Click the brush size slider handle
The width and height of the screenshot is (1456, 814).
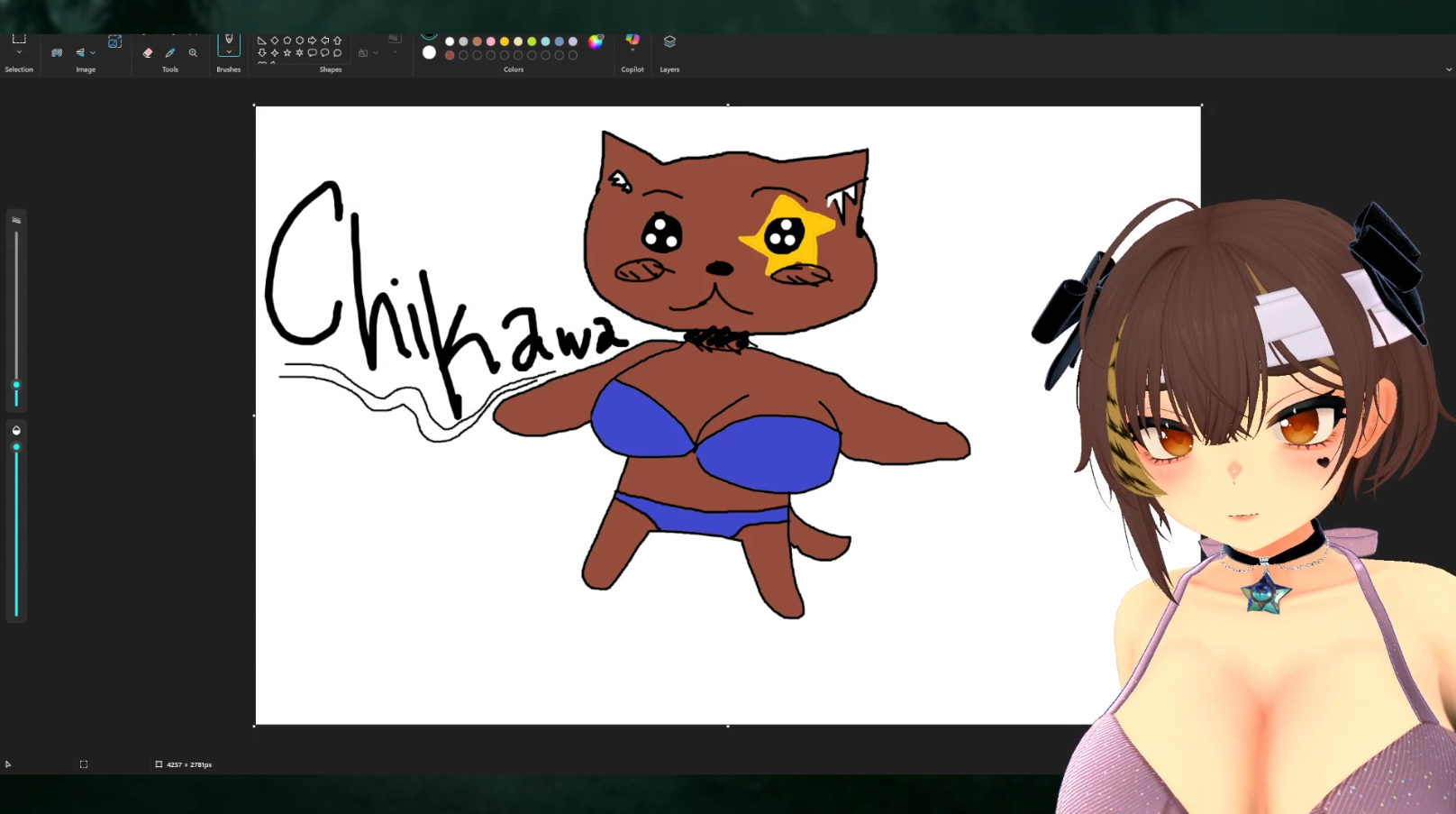16,385
